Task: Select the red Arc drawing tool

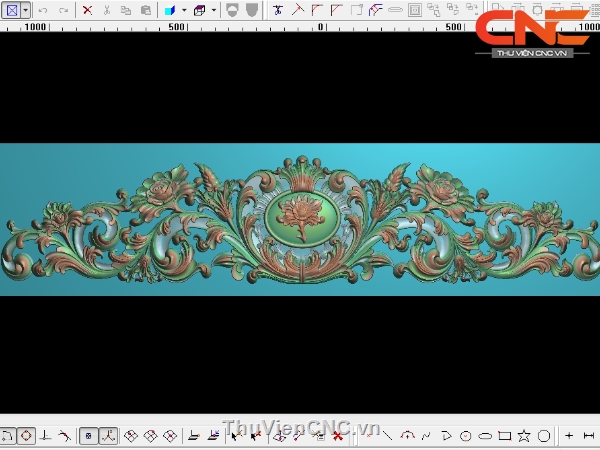Action: [408, 436]
